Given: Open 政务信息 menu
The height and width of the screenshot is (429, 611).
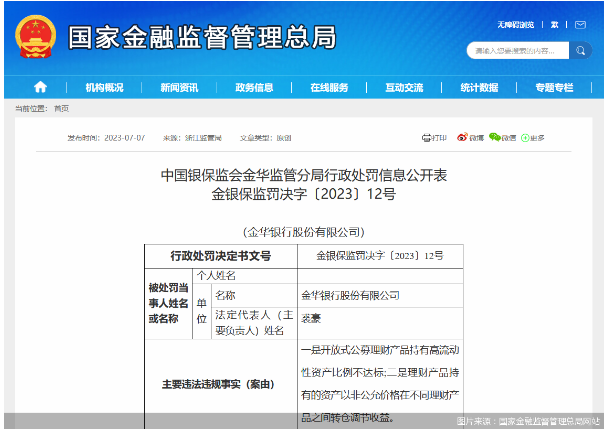Looking at the screenshot, I should point(254,88).
